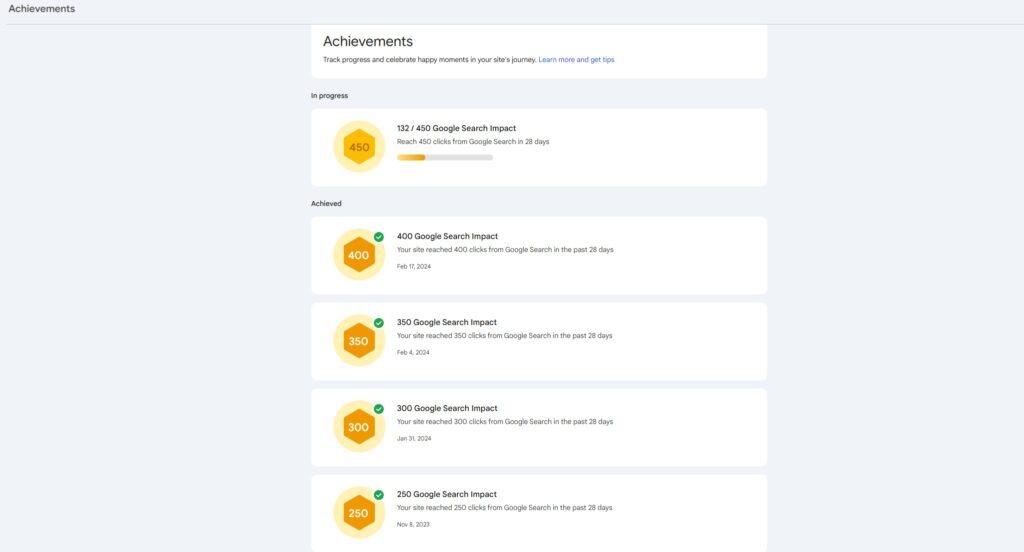Image resolution: width=1024 pixels, height=552 pixels.
Task: Click the 400 clicks hexagon badge
Action: [358, 255]
